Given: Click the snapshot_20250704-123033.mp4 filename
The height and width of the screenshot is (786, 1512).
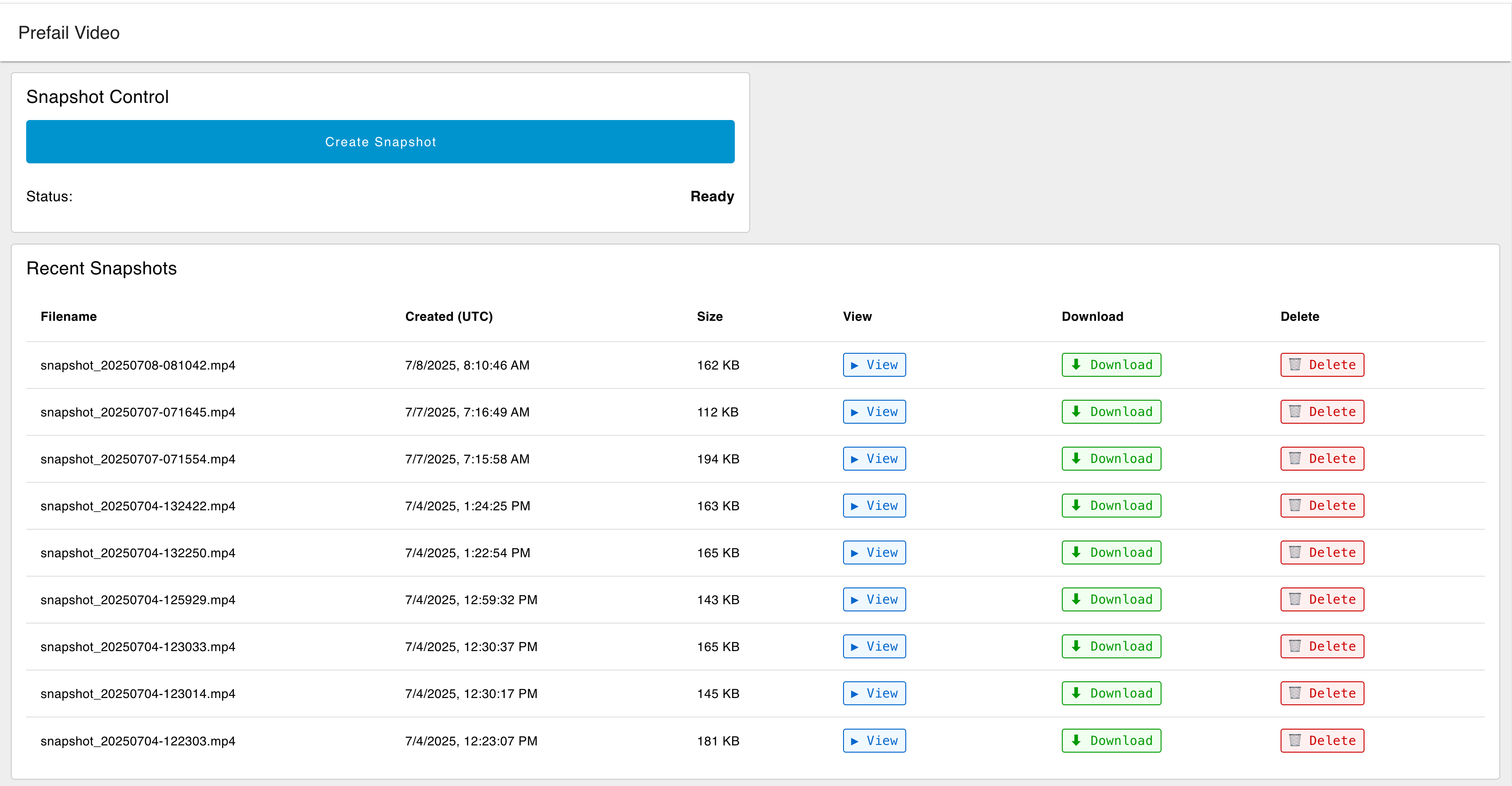Looking at the screenshot, I should pos(137,646).
